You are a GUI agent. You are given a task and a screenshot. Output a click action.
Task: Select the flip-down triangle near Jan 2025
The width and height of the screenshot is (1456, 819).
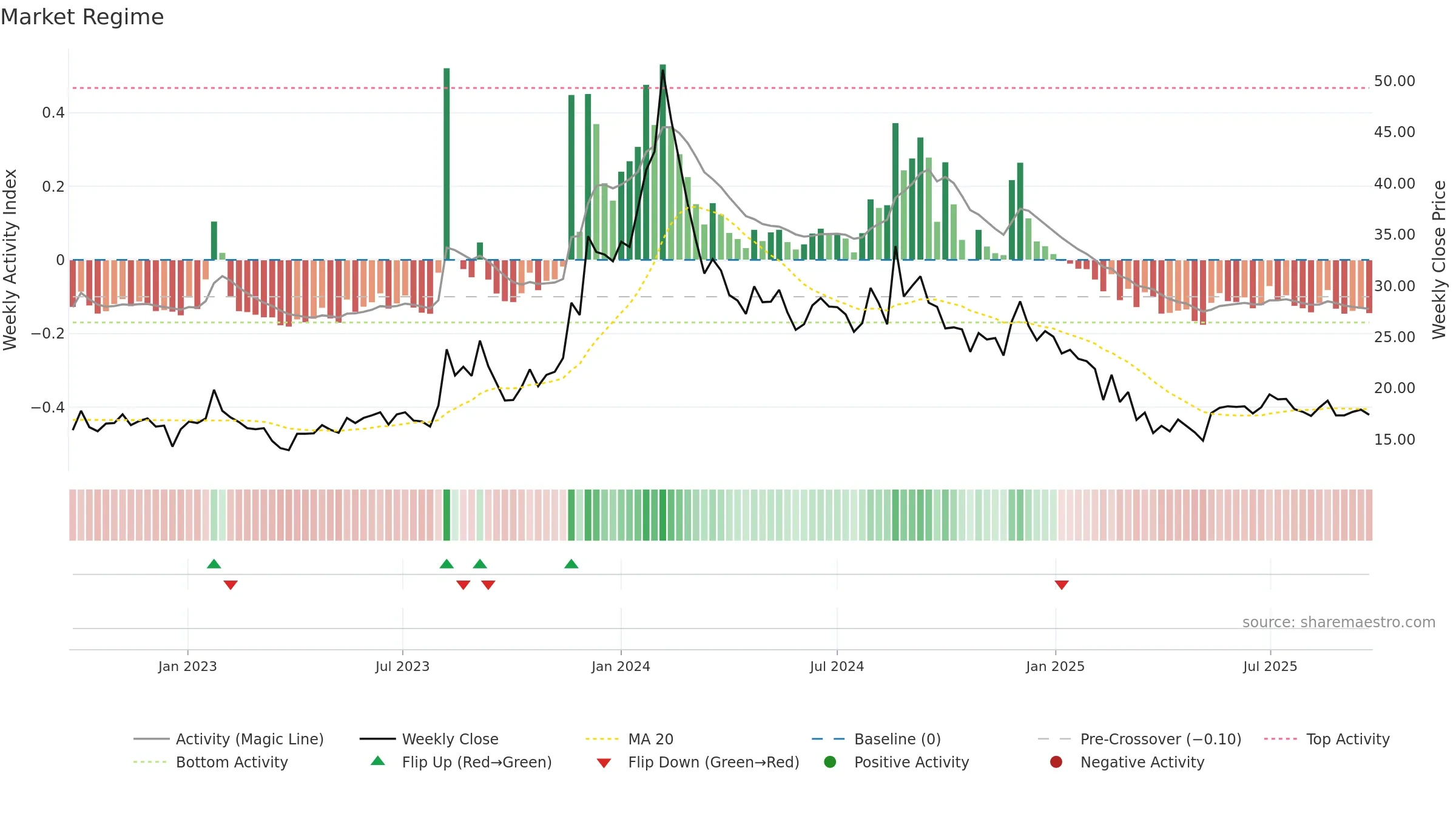tap(1062, 585)
